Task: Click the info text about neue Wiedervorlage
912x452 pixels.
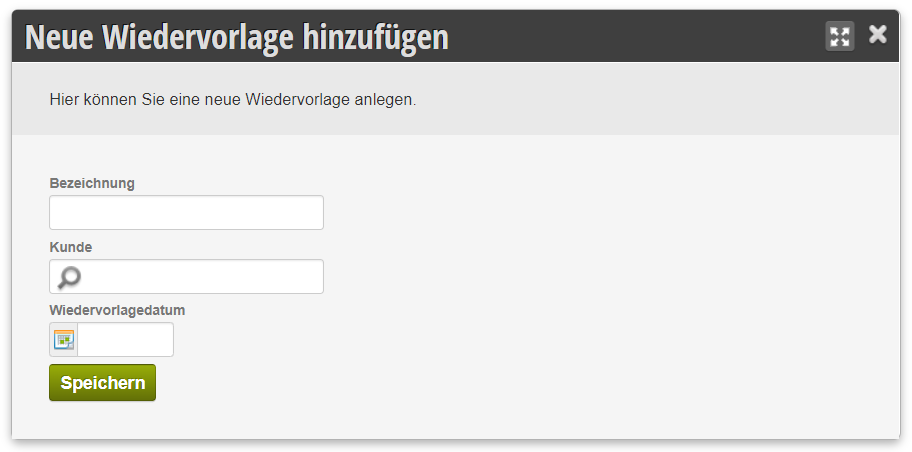Action: click(233, 99)
